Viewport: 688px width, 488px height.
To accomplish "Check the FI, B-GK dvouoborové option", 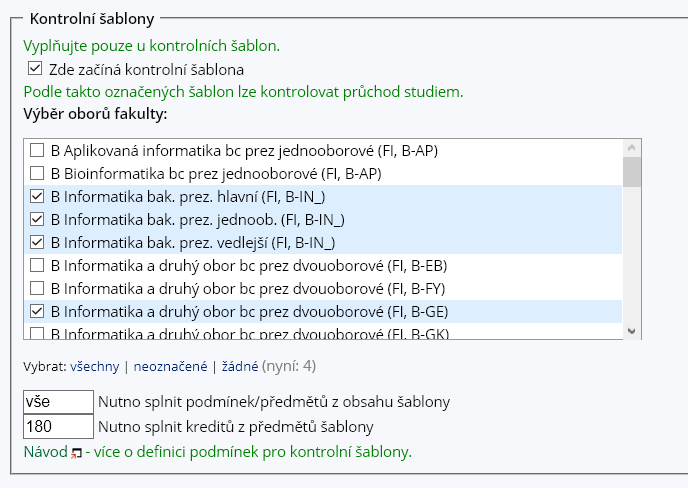I will pyautogui.click(x=37, y=333).
